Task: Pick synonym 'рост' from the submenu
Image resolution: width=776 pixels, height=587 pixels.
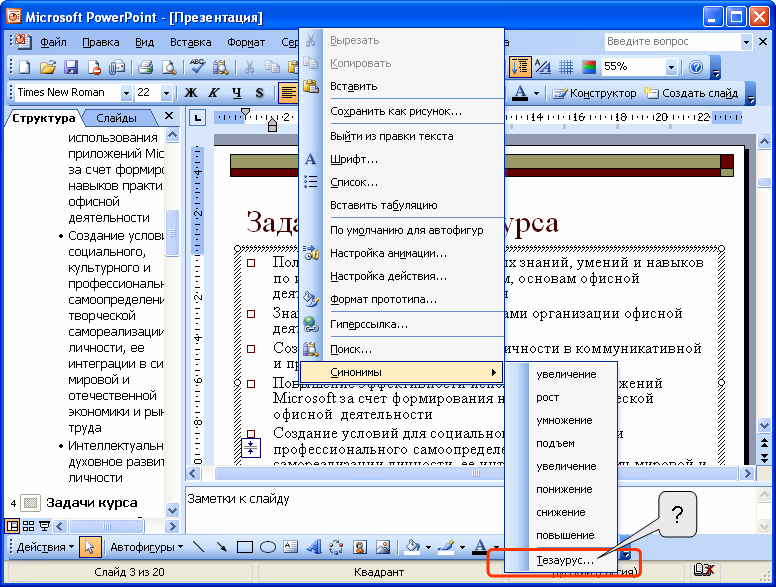Action: point(561,397)
